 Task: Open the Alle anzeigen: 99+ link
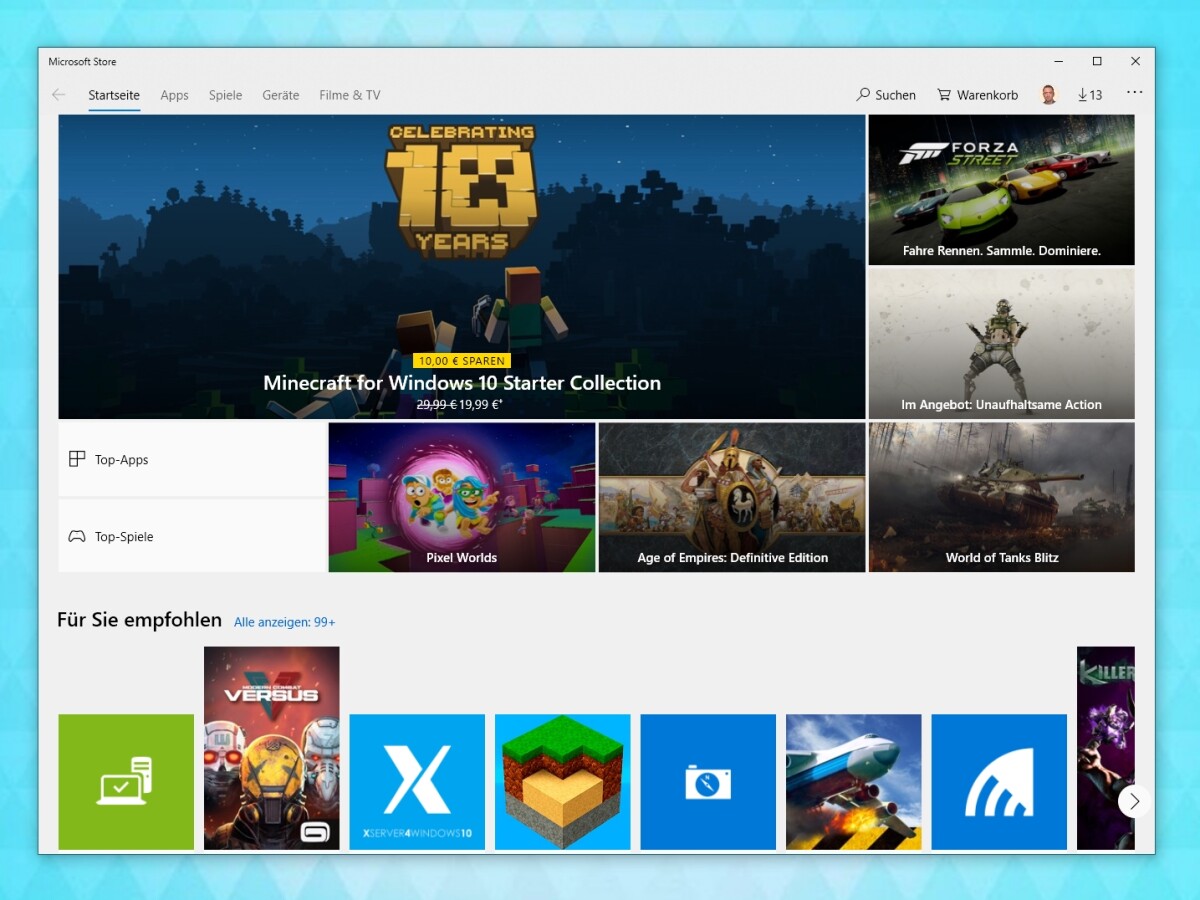(284, 622)
